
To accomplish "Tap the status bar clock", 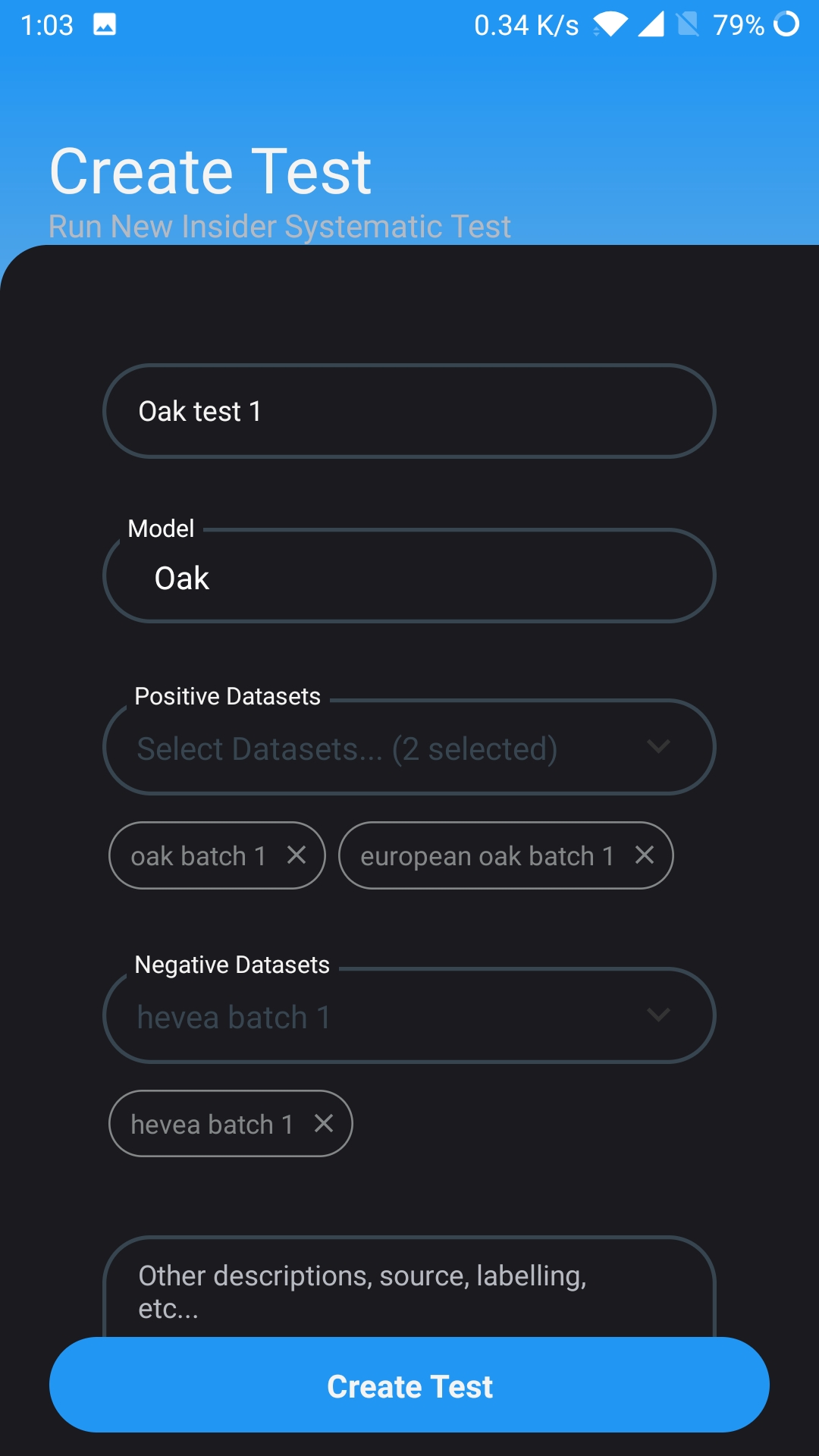I will 47,26.
